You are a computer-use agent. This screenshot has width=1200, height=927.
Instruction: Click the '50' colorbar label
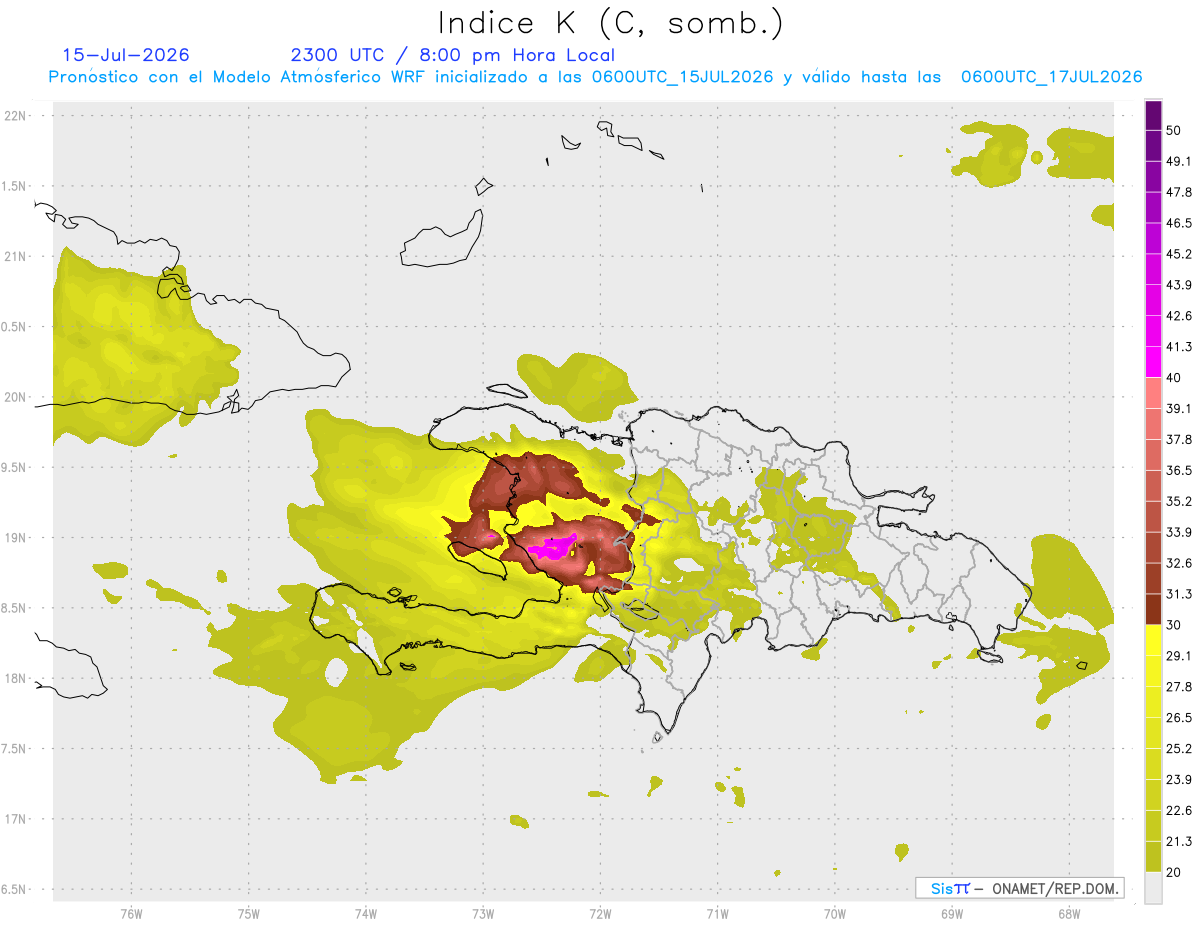(x=1173, y=131)
